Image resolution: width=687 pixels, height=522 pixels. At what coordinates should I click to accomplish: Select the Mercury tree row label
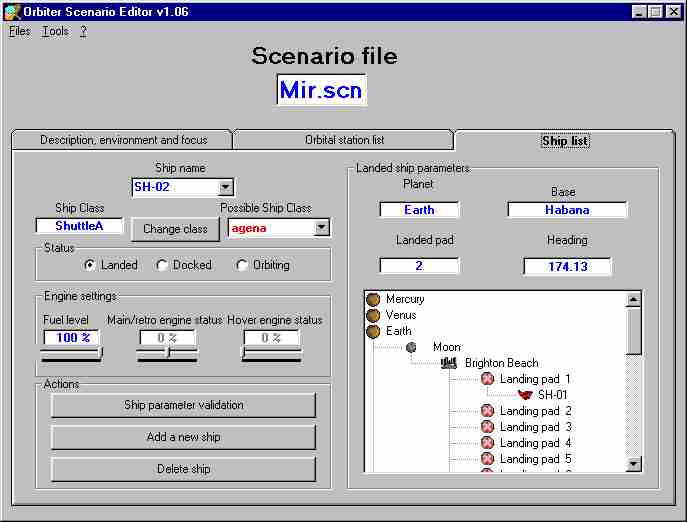(405, 299)
